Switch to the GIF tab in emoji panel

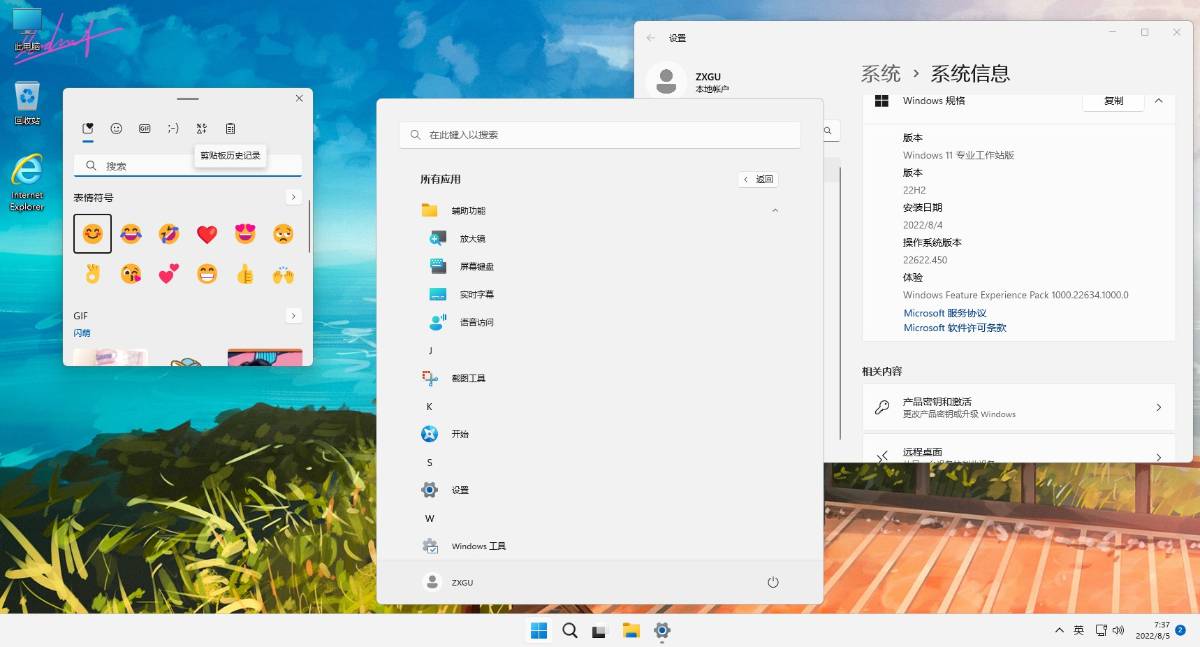tap(144, 128)
